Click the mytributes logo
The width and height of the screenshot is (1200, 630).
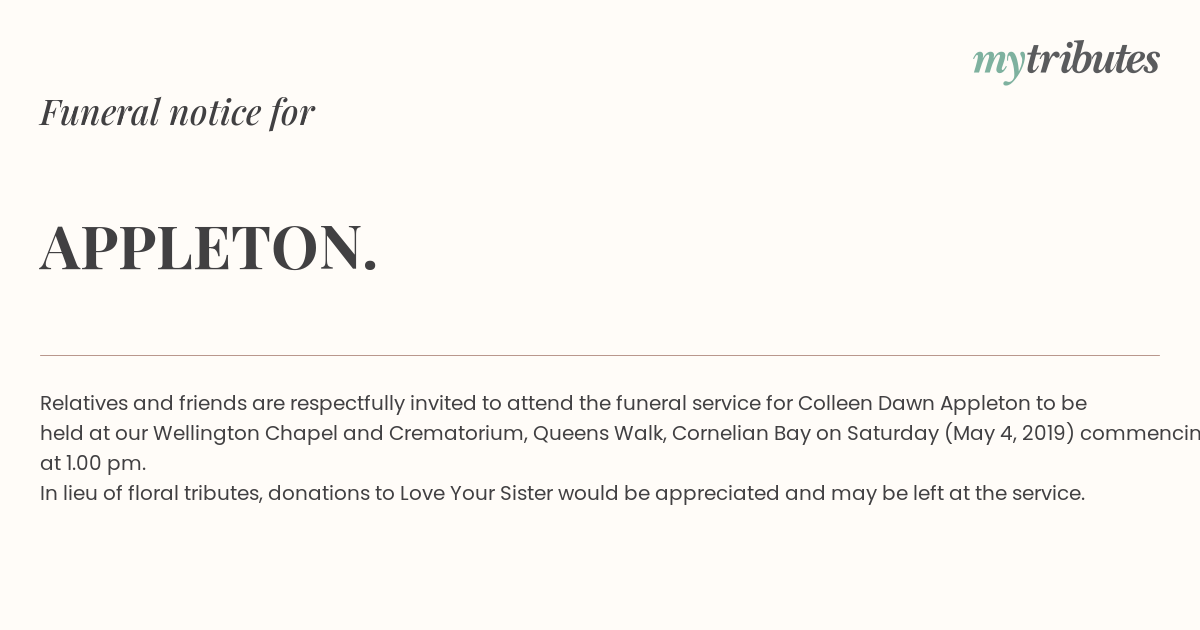click(1066, 62)
